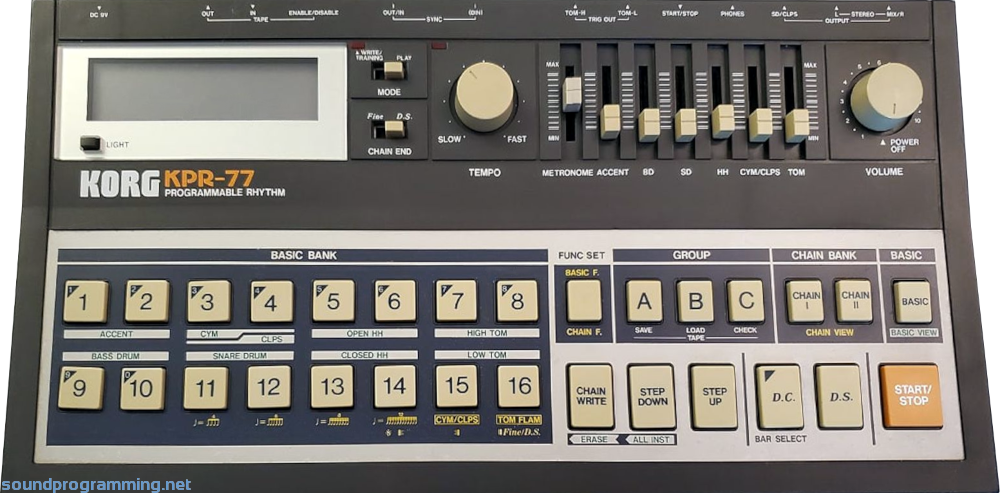
Task: Click the KPR-77 model name
Action: tap(209, 178)
